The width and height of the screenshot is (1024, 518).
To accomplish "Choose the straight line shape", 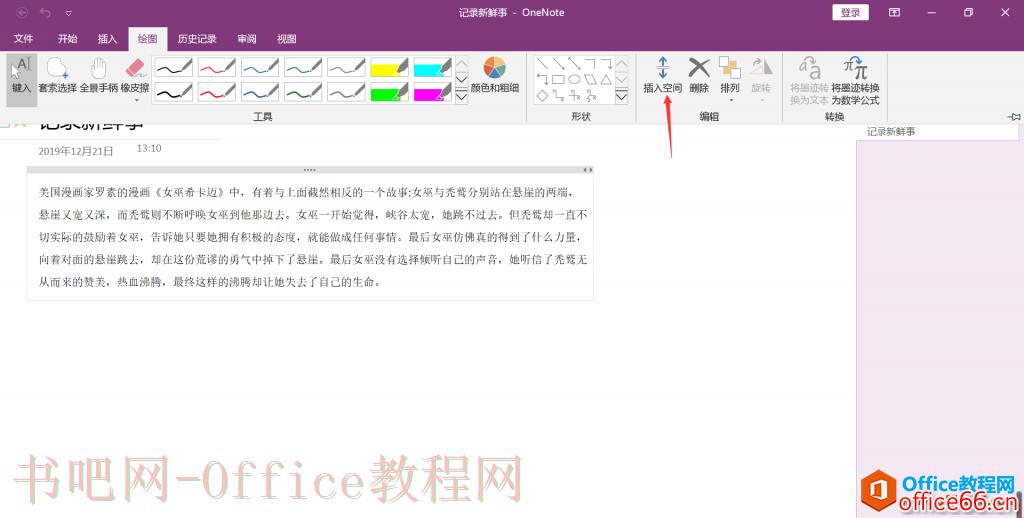I will [x=543, y=63].
